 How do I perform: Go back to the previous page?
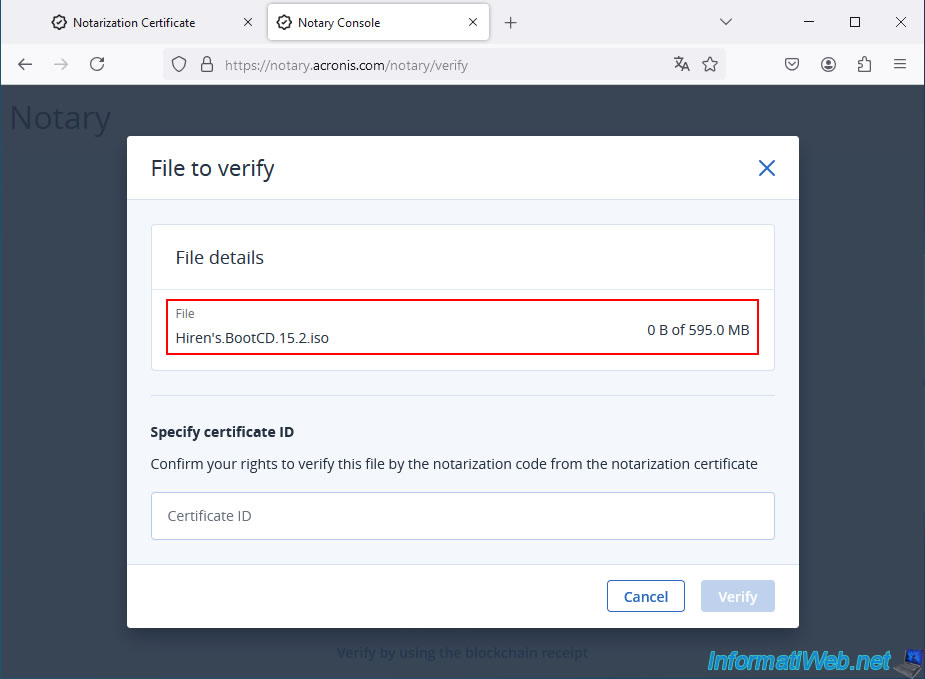[25, 64]
